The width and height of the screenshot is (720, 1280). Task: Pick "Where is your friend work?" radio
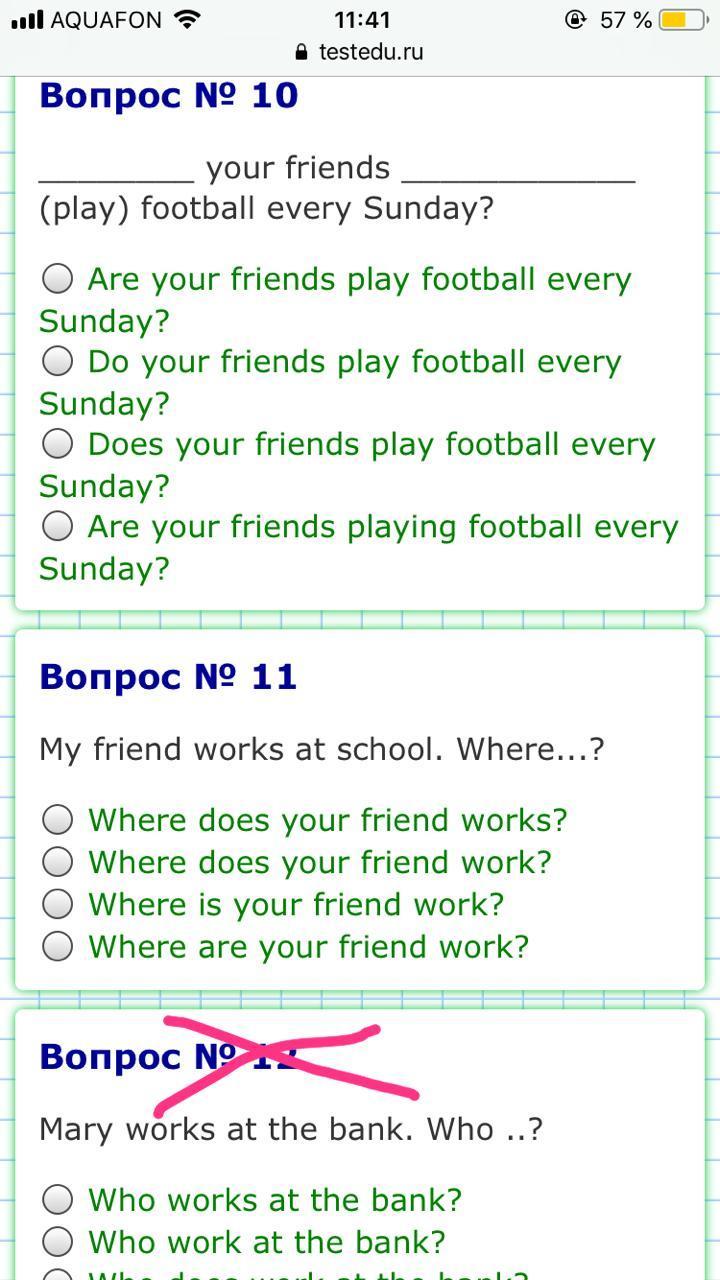58,904
